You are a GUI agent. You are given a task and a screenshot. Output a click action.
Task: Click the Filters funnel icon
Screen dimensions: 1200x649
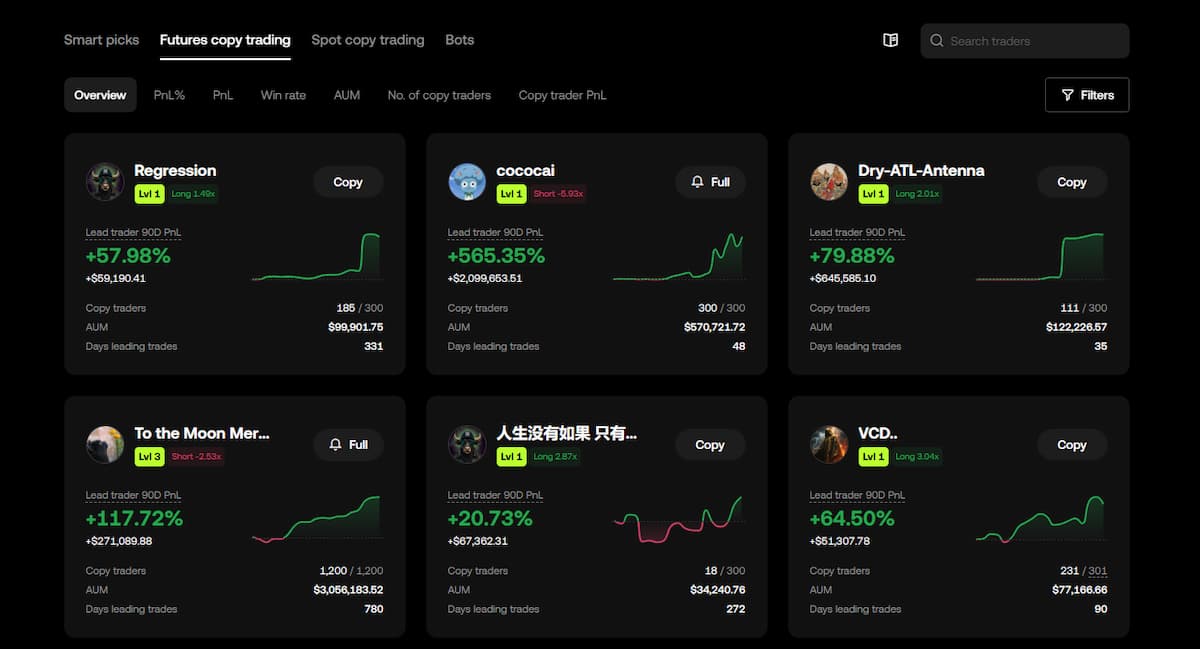tap(1068, 94)
